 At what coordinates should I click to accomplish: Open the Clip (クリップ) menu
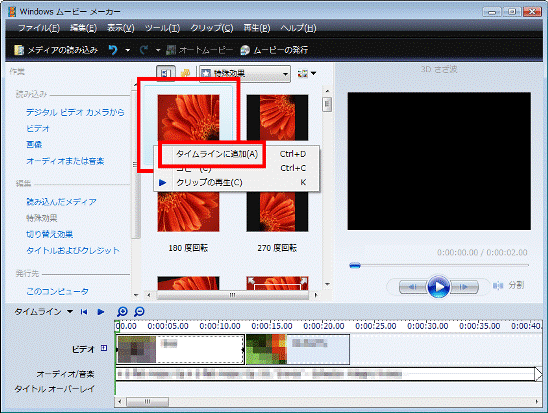point(212,28)
